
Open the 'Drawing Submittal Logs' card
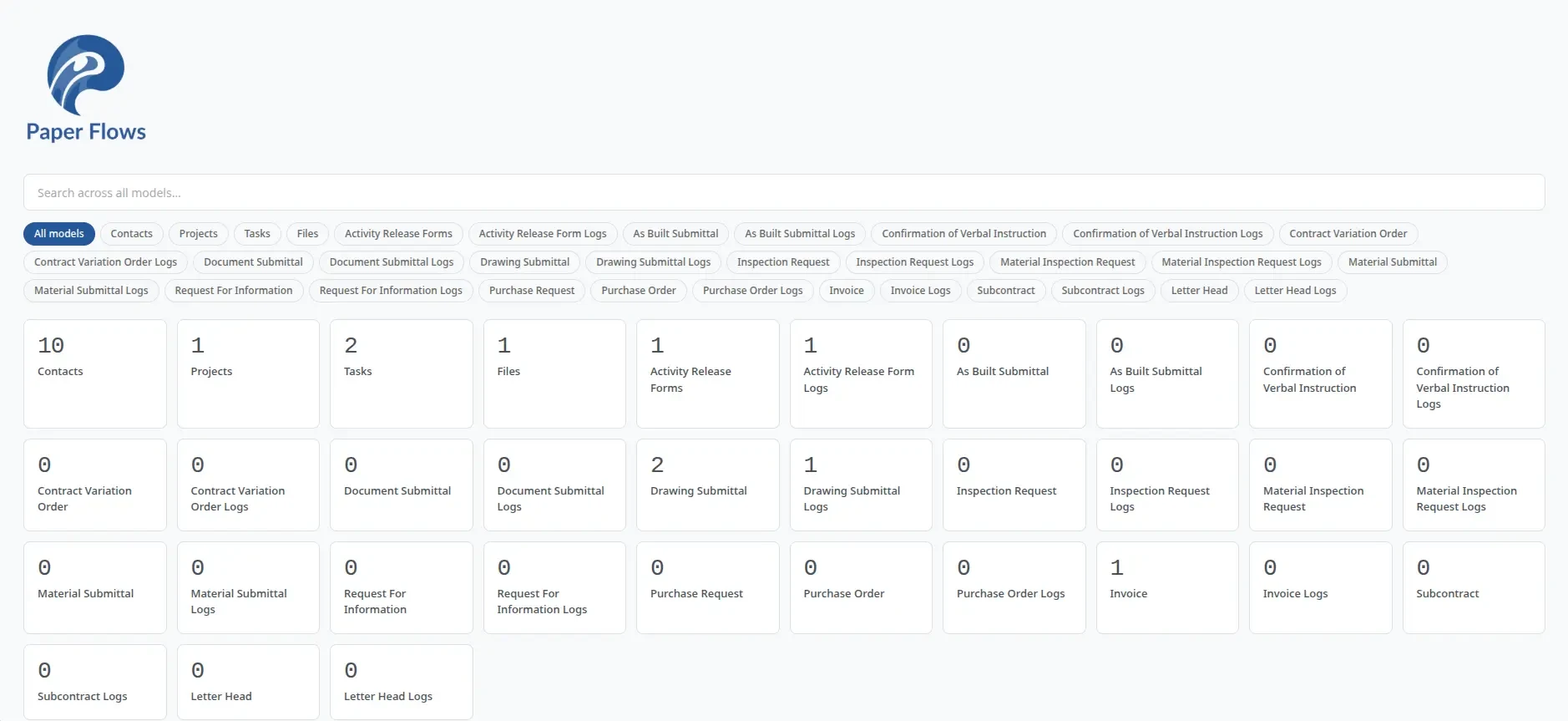pyautogui.click(x=861, y=485)
